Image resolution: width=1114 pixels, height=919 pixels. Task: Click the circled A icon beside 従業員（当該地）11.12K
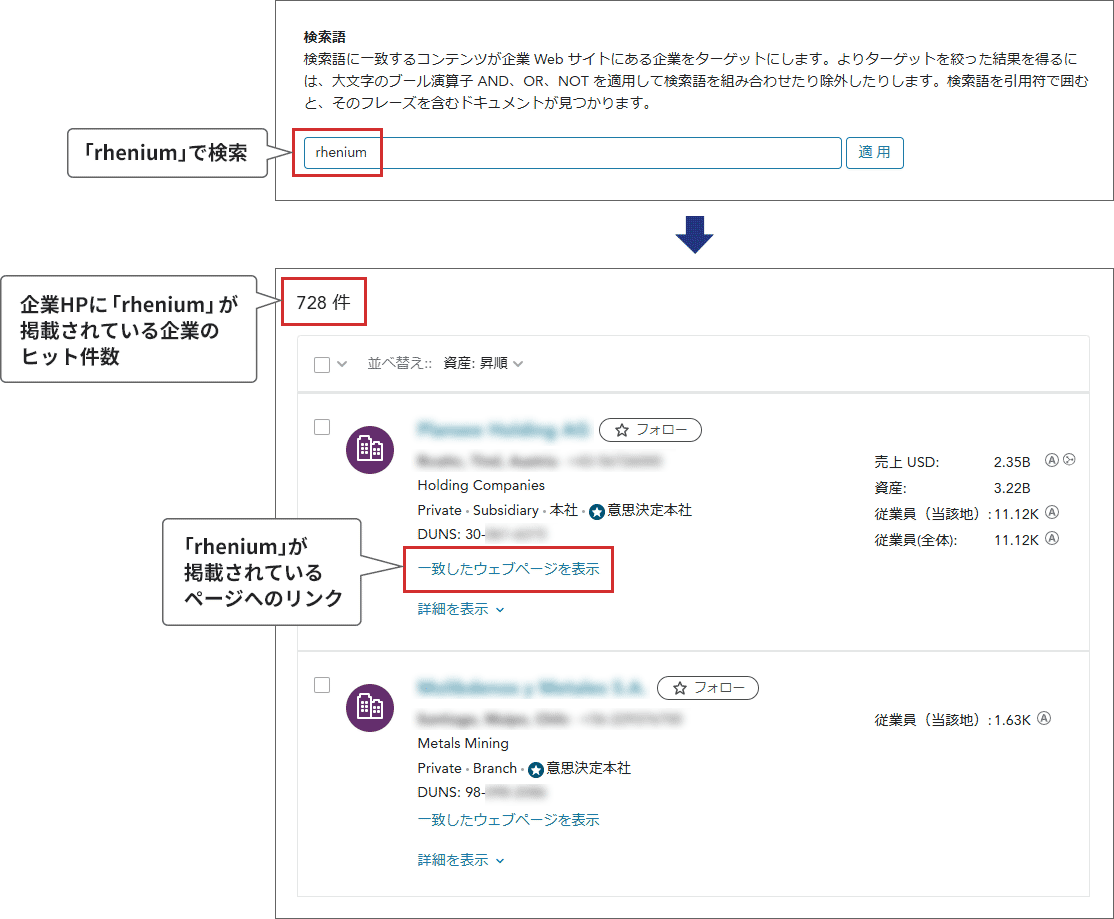(1052, 512)
